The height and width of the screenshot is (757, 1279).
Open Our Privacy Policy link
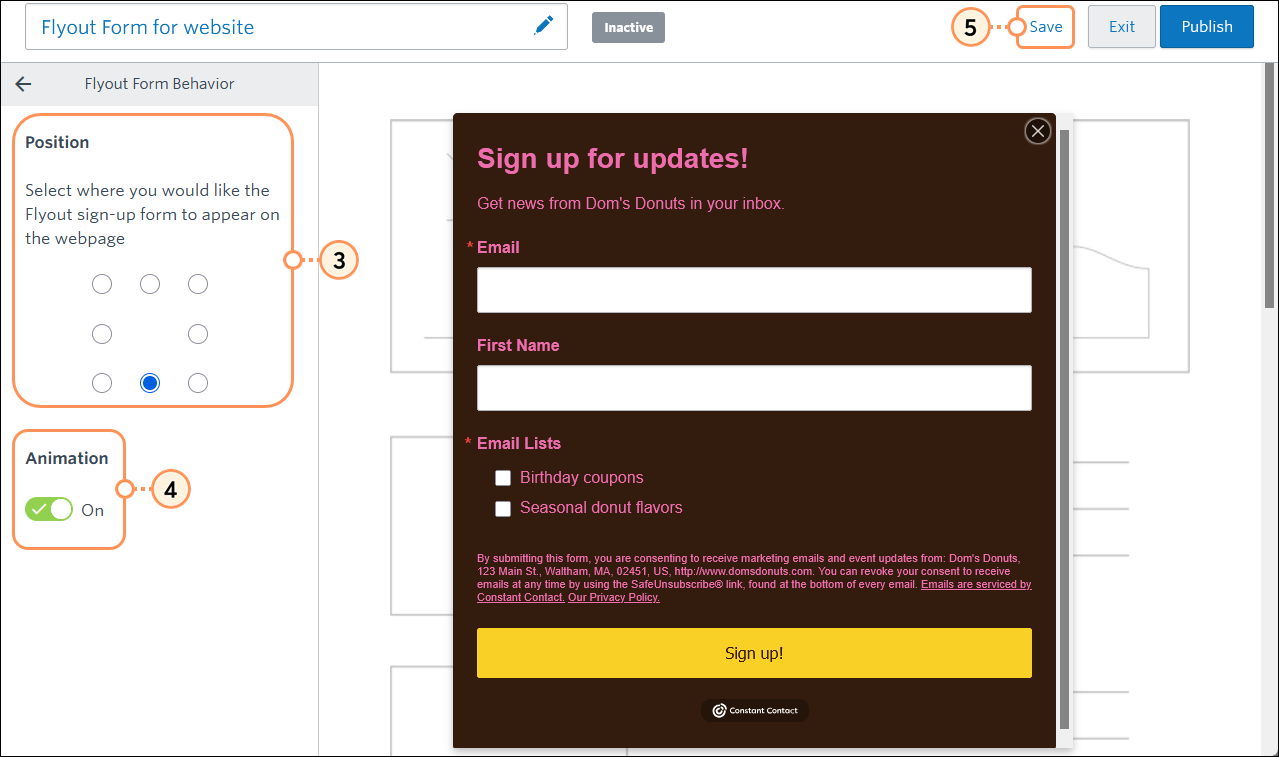tap(613, 597)
